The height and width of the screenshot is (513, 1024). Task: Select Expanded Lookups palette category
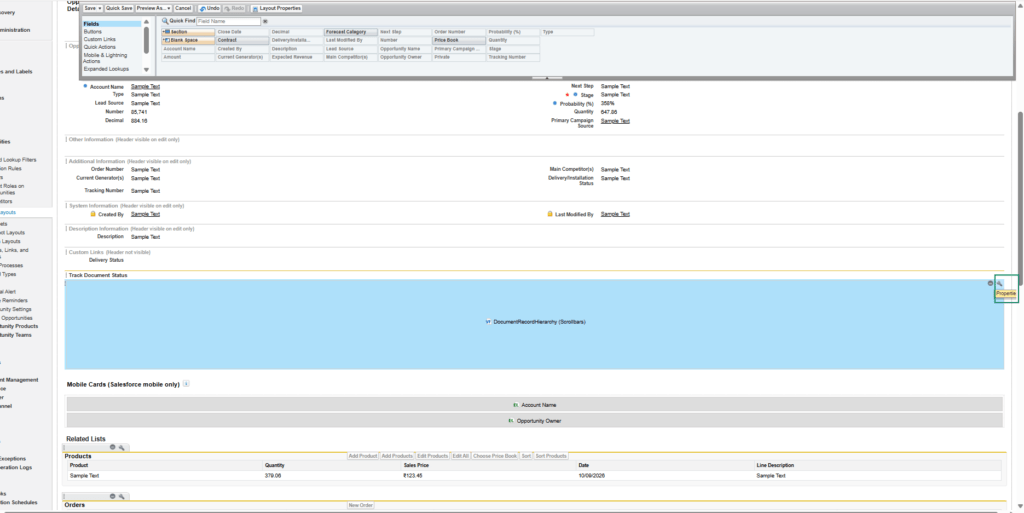pyautogui.click(x=106, y=69)
